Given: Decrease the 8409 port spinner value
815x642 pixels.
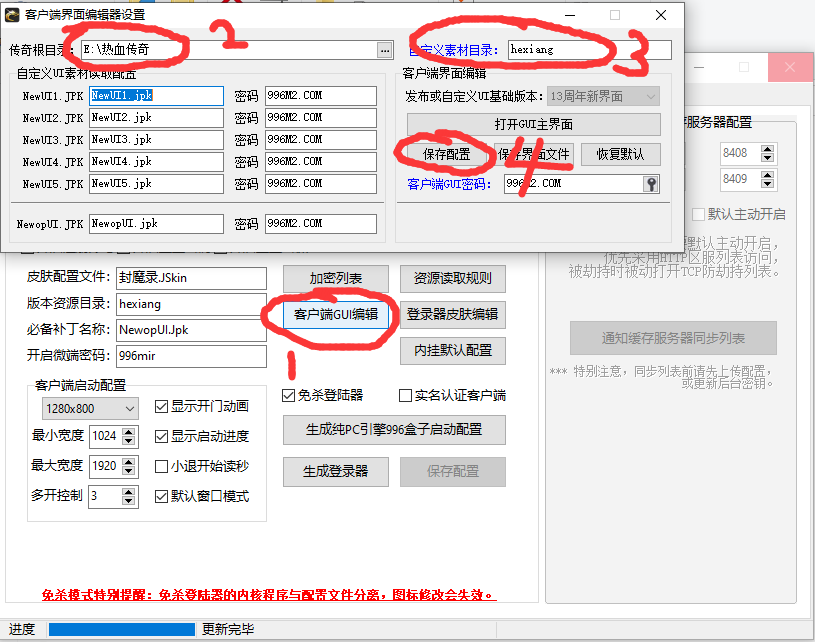Looking at the screenshot, I should (767, 184).
